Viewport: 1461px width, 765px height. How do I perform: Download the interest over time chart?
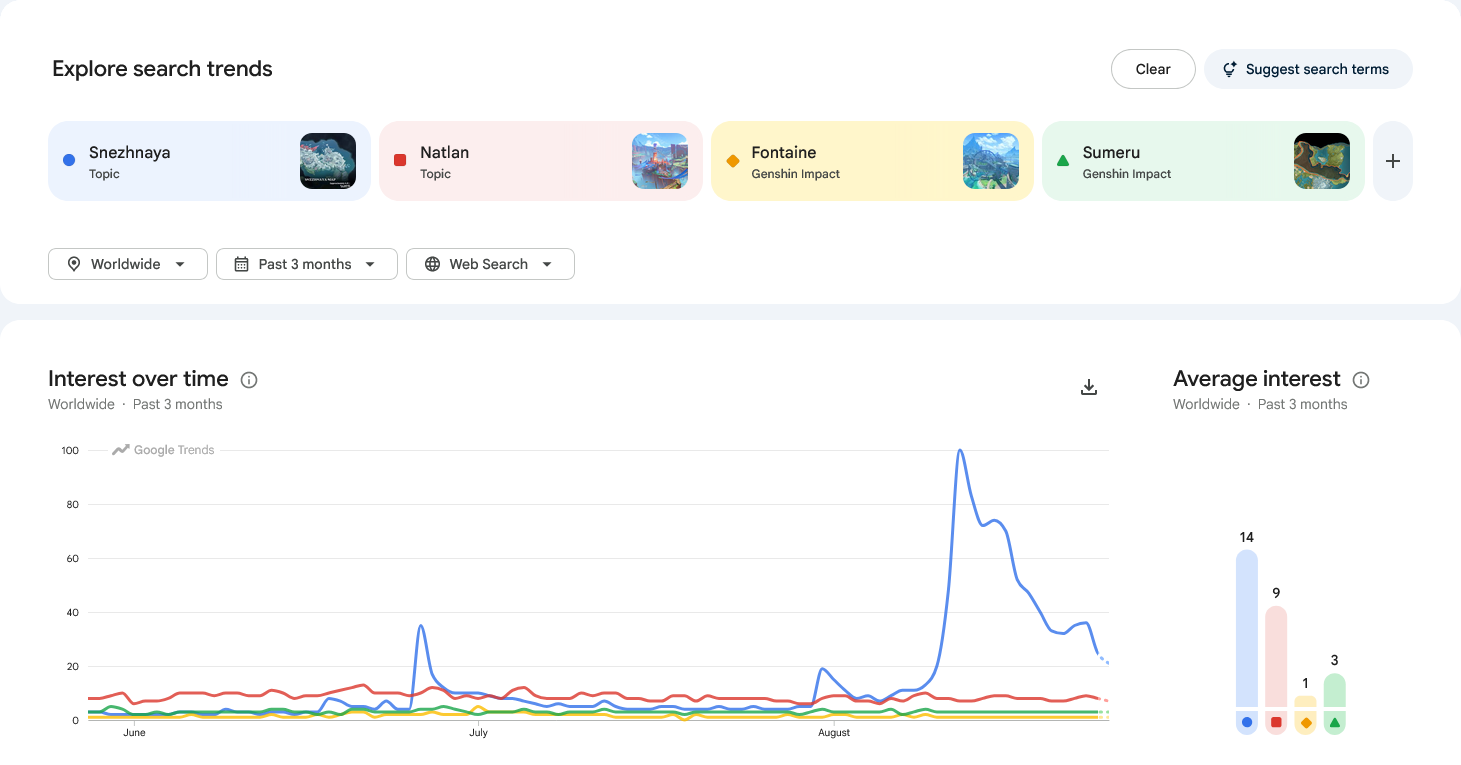point(1089,387)
